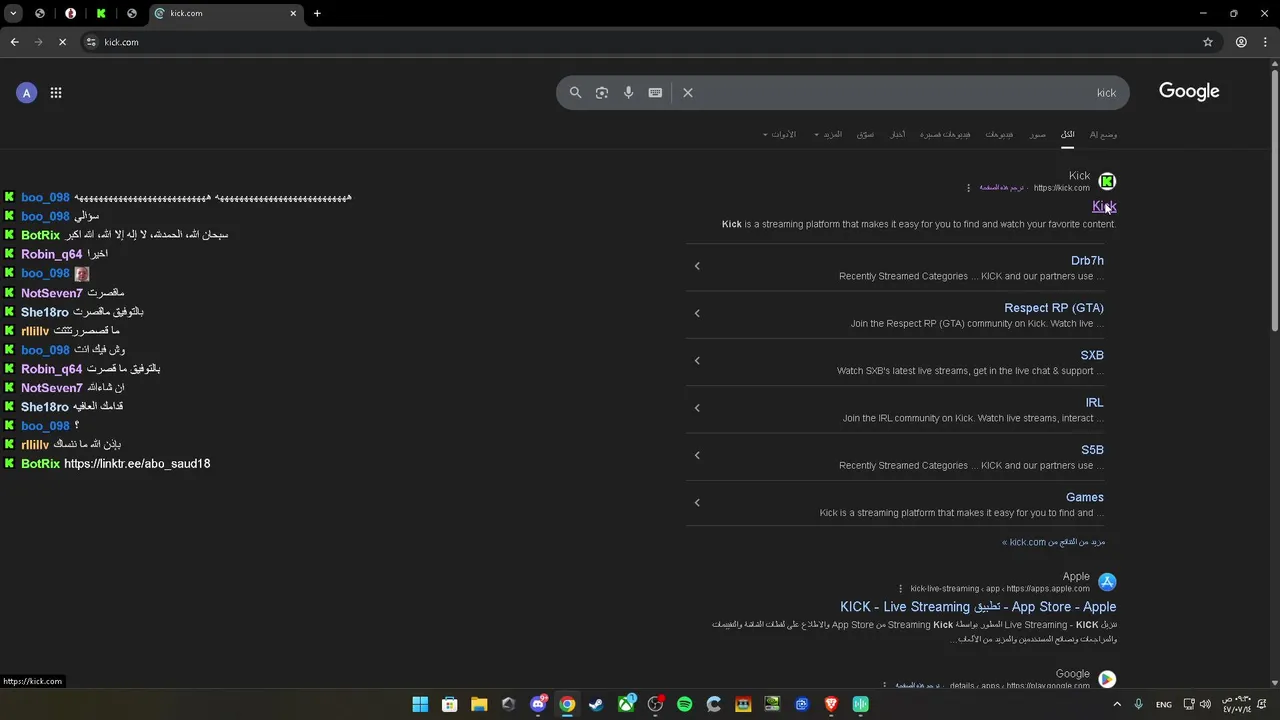Go back with the browser back arrow
This screenshot has height=720, width=1280.
click(x=14, y=42)
